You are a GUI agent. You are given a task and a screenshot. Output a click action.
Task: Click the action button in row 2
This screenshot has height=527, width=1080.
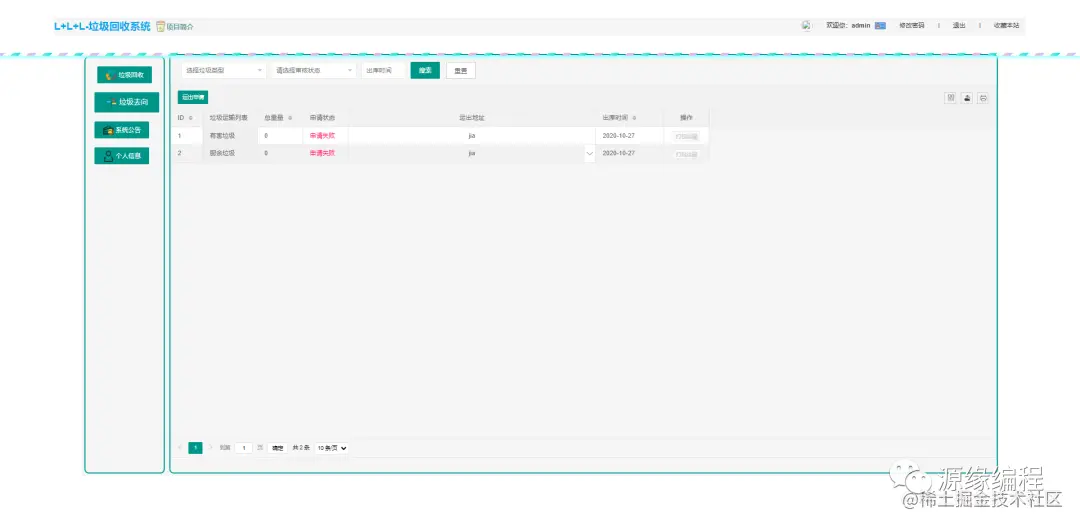pyautogui.click(x=686, y=154)
